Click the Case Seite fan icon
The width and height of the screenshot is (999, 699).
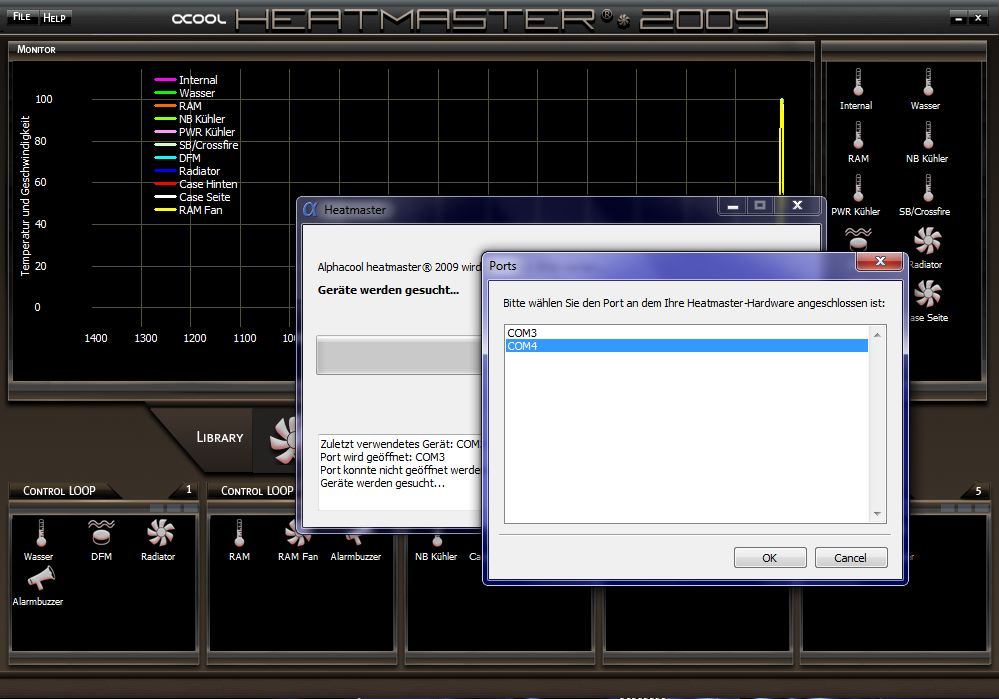pos(928,294)
